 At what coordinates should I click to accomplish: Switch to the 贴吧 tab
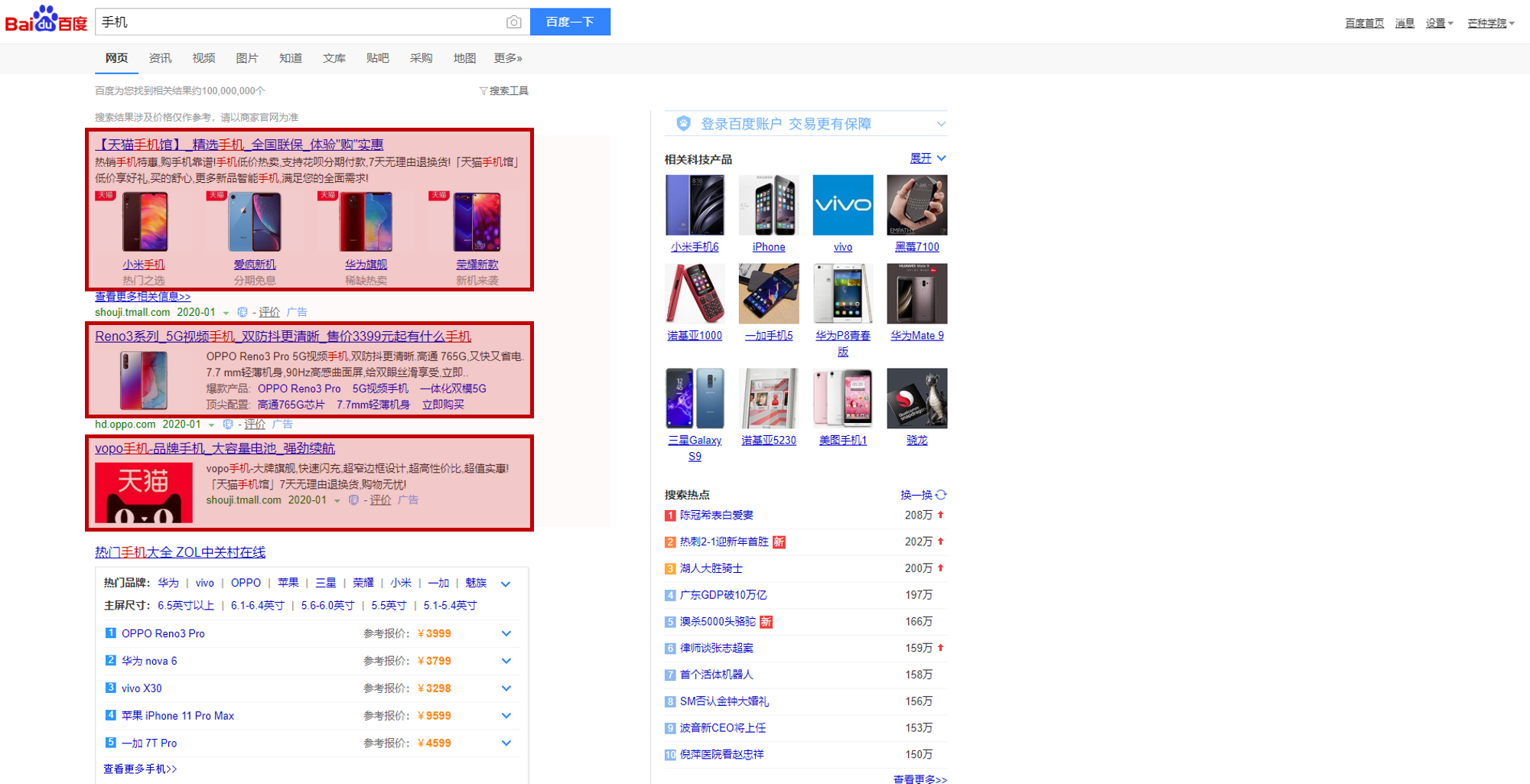378,58
